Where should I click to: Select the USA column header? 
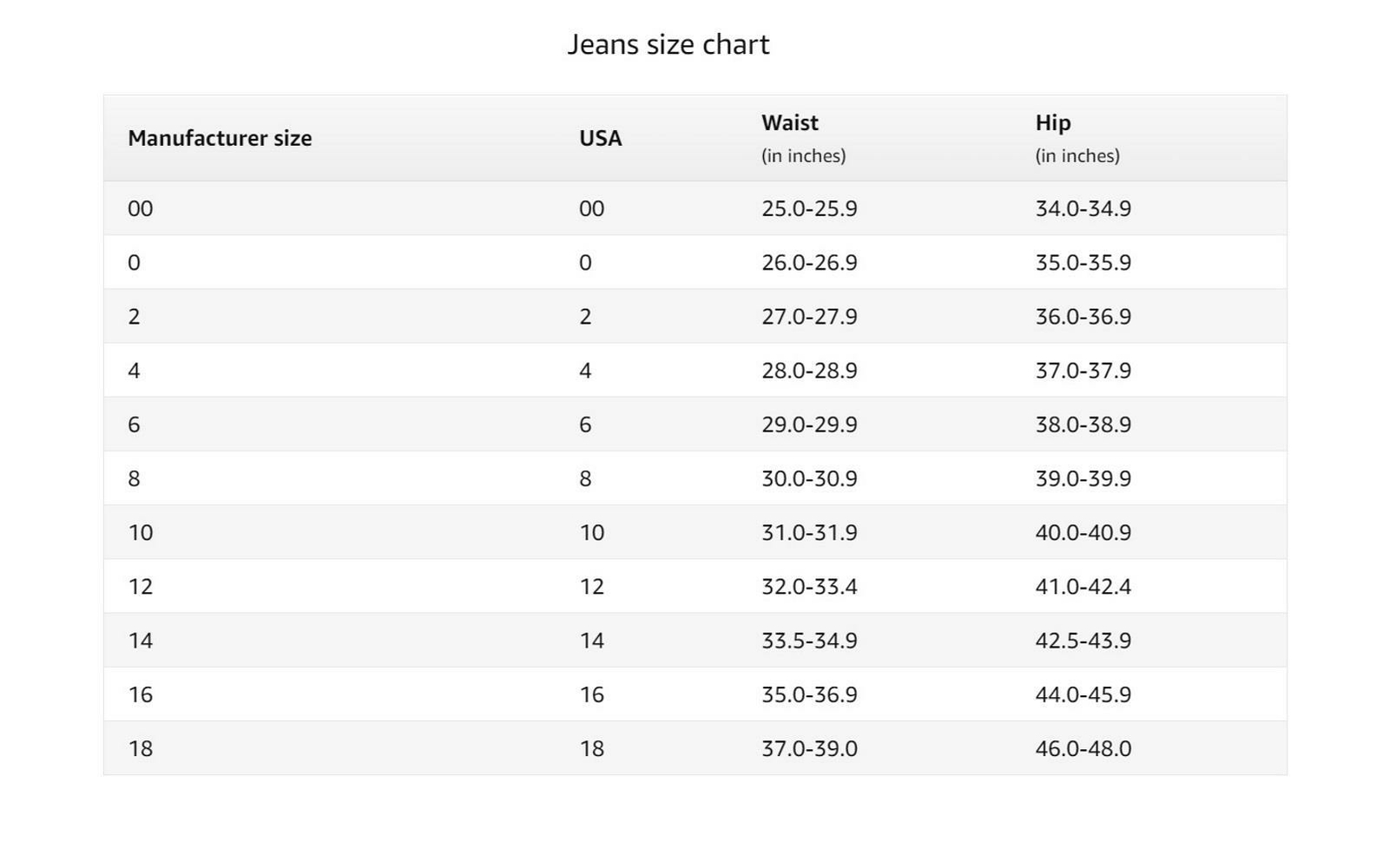tap(601, 138)
